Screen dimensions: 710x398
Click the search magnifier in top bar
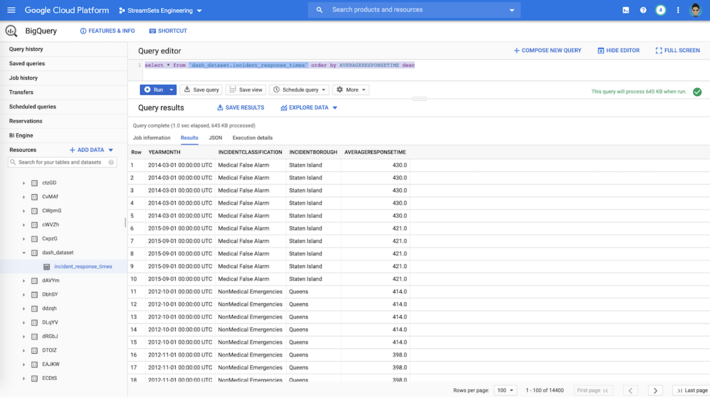tap(319, 10)
